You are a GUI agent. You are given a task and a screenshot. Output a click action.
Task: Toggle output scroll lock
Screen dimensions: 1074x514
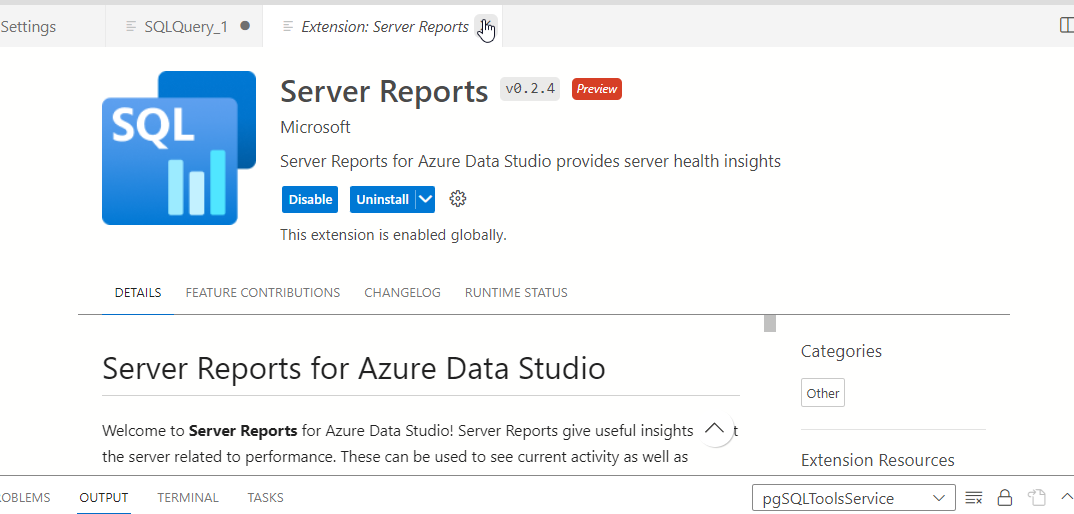[x=1005, y=498]
